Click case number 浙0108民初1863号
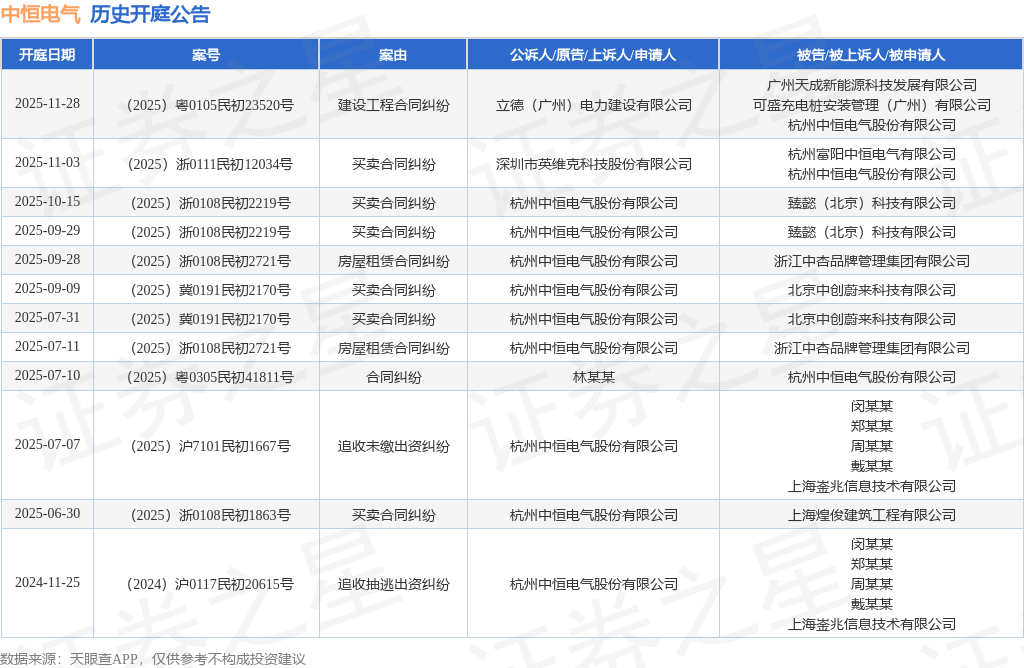1024x668 pixels. click(210, 515)
